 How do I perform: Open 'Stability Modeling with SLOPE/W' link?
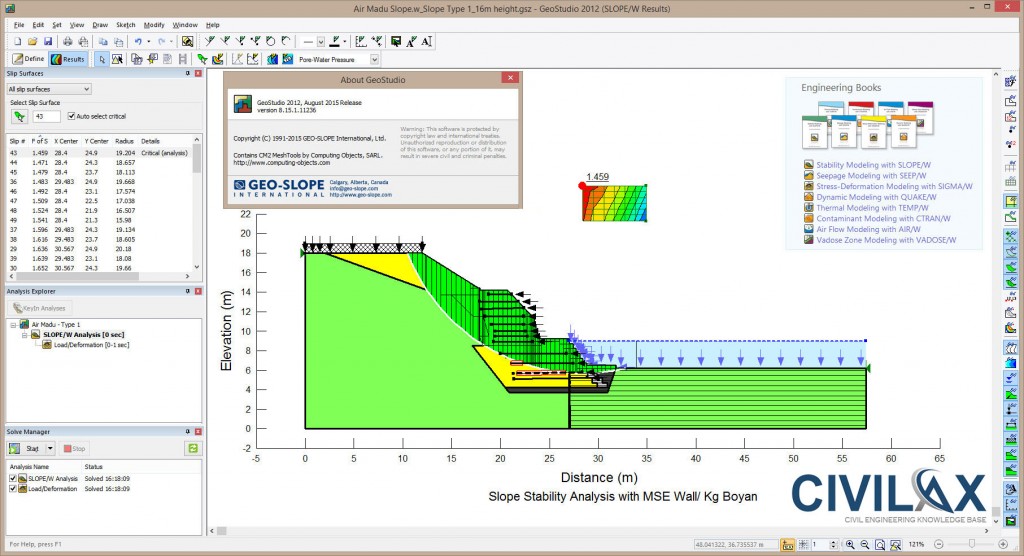pos(873,165)
